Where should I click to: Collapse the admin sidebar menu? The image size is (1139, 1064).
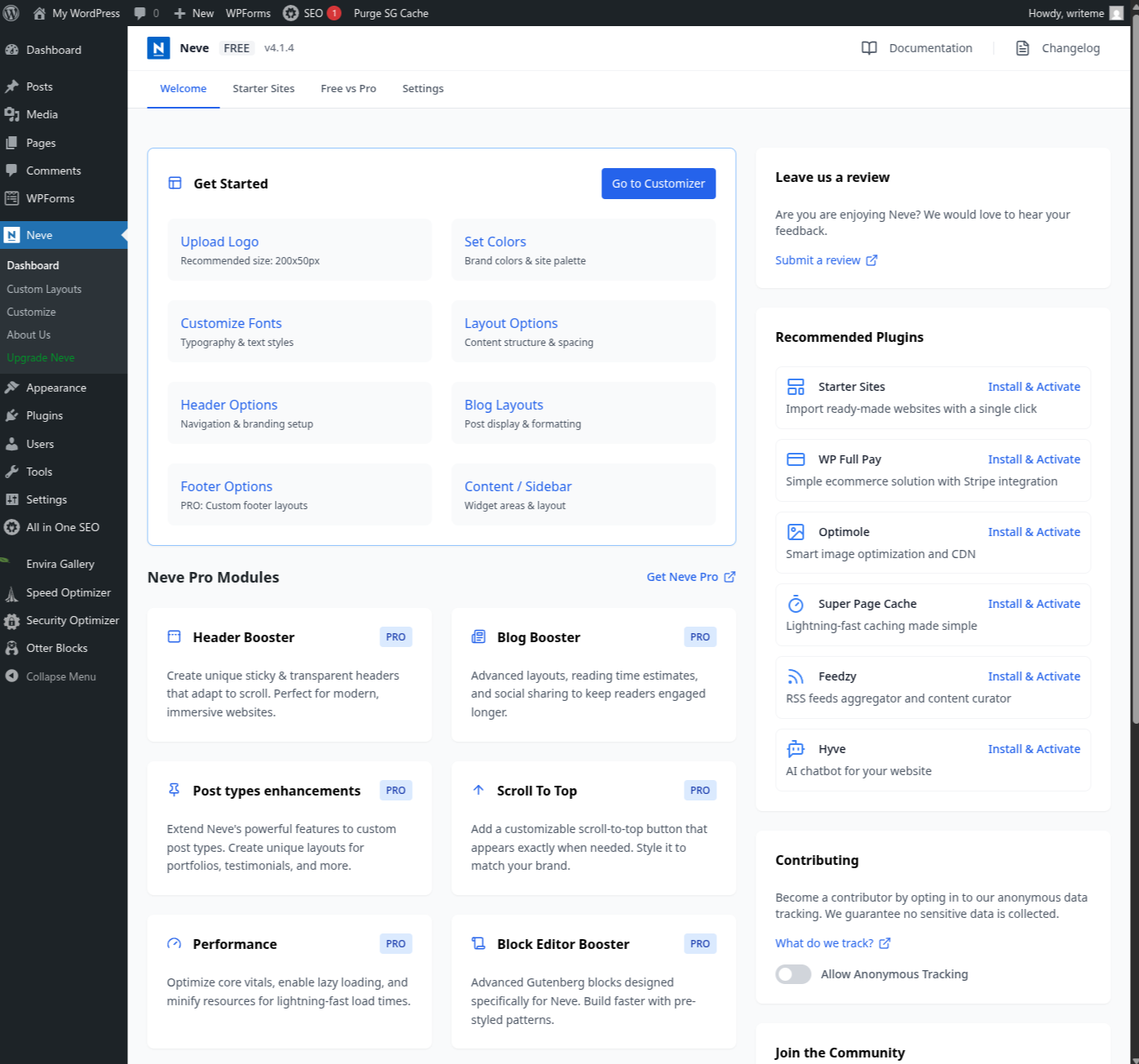tap(60, 676)
